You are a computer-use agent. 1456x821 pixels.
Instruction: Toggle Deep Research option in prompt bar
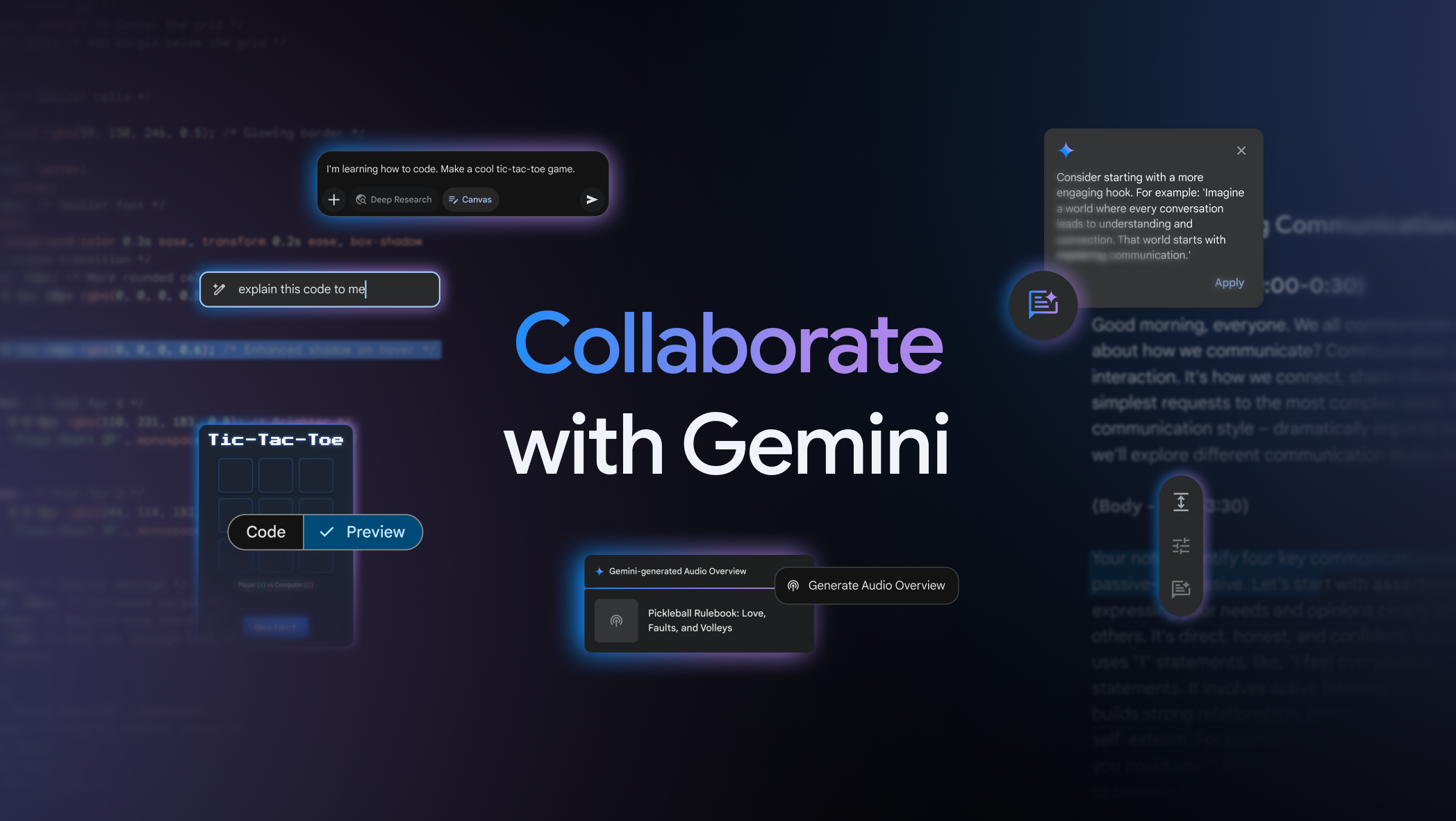tap(394, 199)
